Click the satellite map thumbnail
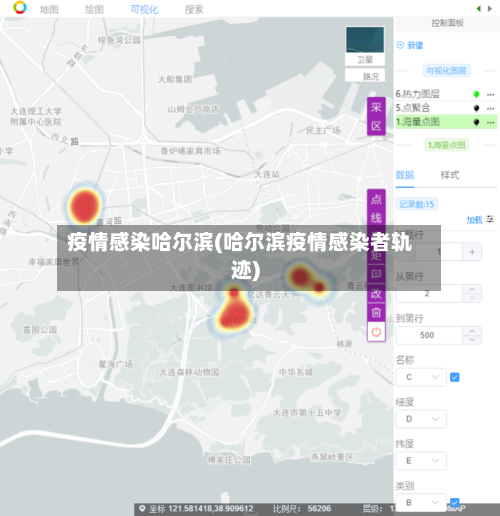500x516 pixels. point(365,40)
